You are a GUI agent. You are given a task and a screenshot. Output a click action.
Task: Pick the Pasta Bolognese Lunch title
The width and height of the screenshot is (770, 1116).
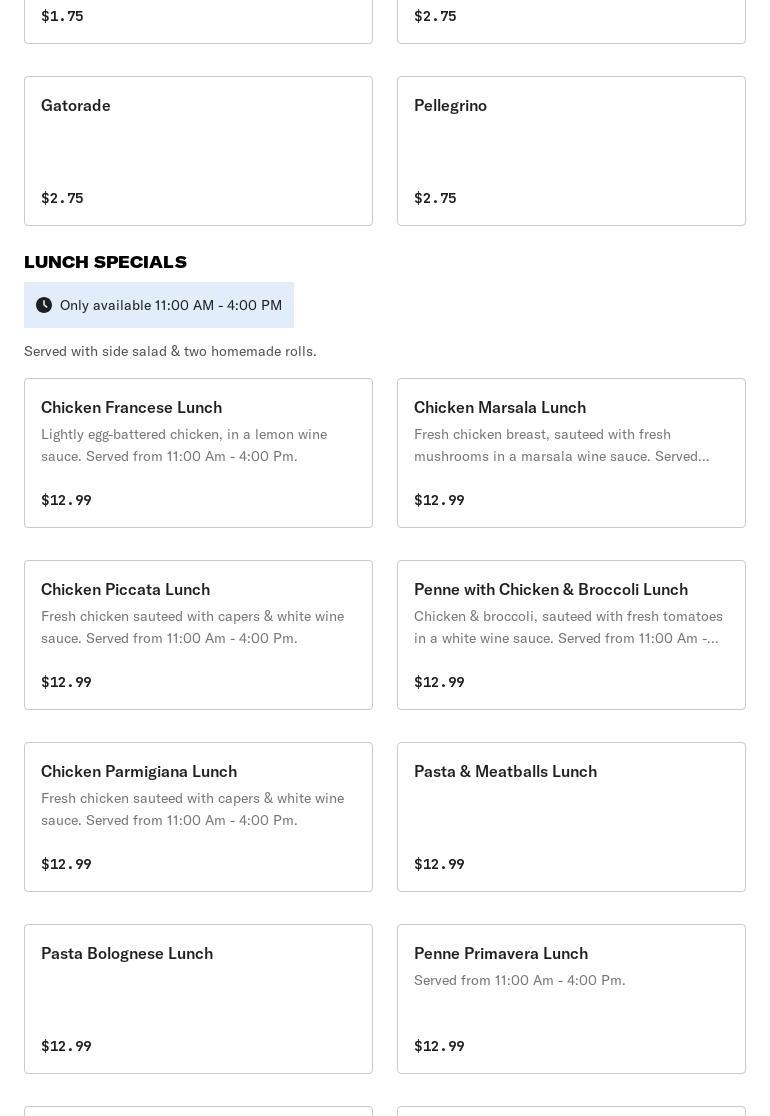(x=127, y=953)
